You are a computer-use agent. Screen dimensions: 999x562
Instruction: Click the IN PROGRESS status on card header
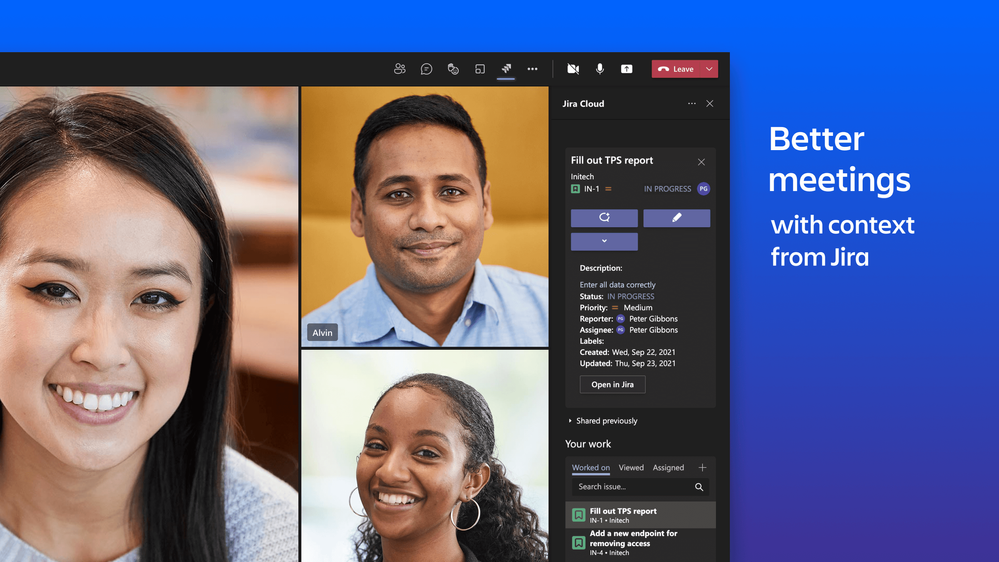click(x=667, y=189)
